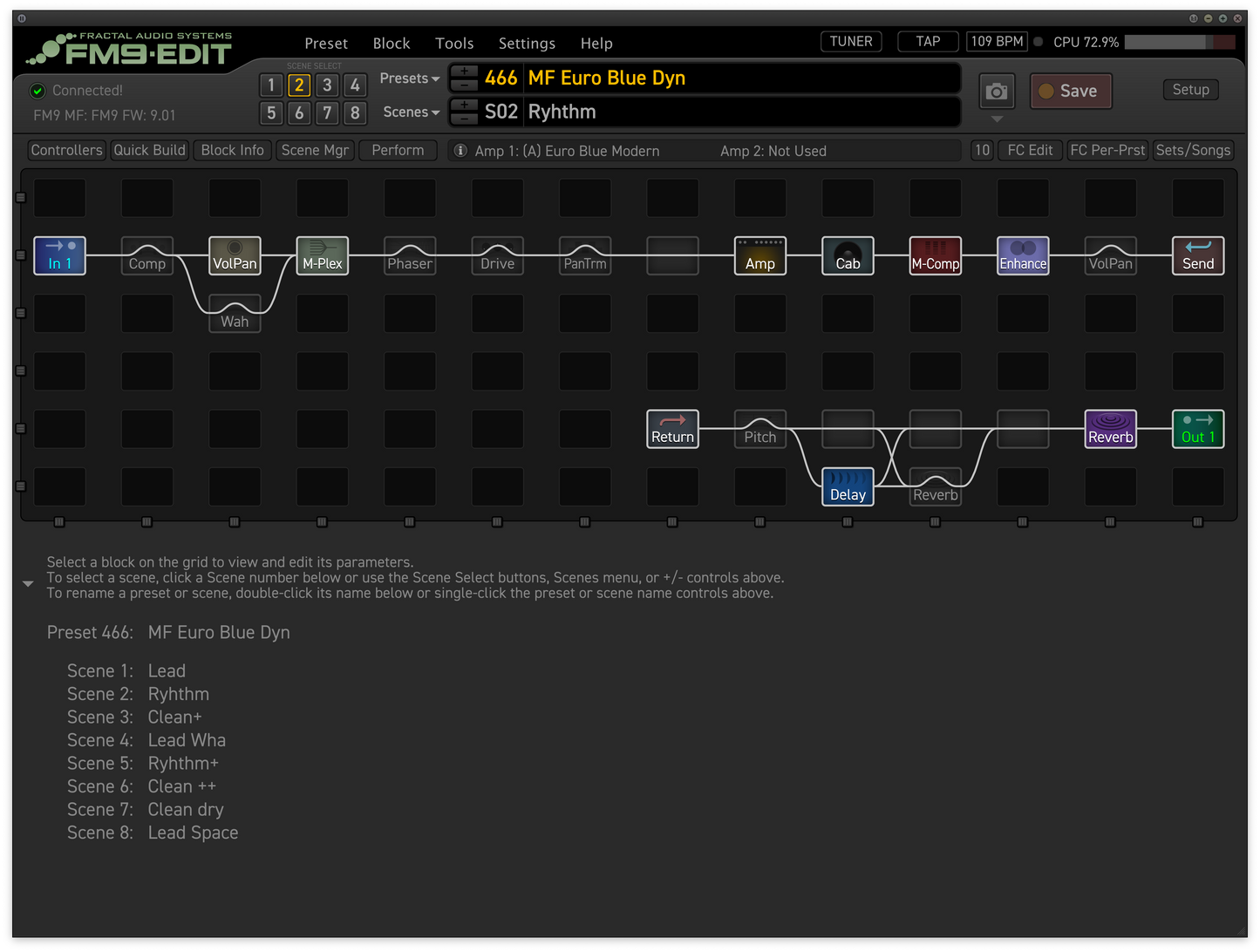Open the M-Plex block
This screenshot has height=952, width=1260.
(x=322, y=255)
